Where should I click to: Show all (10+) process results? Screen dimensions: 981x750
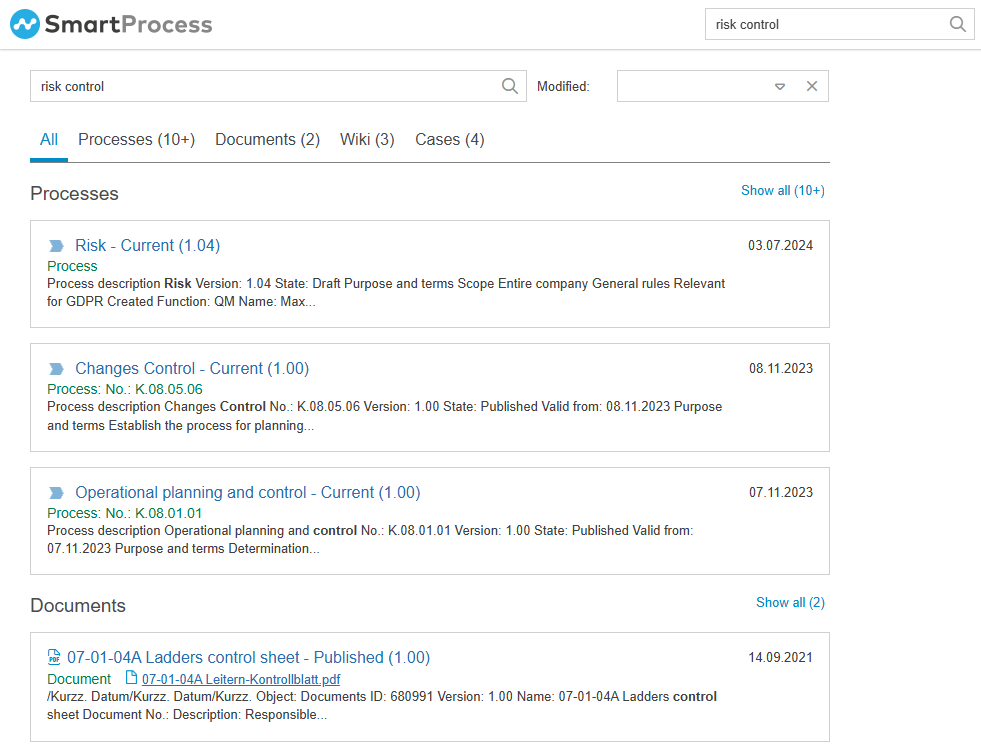(x=782, y=190)
